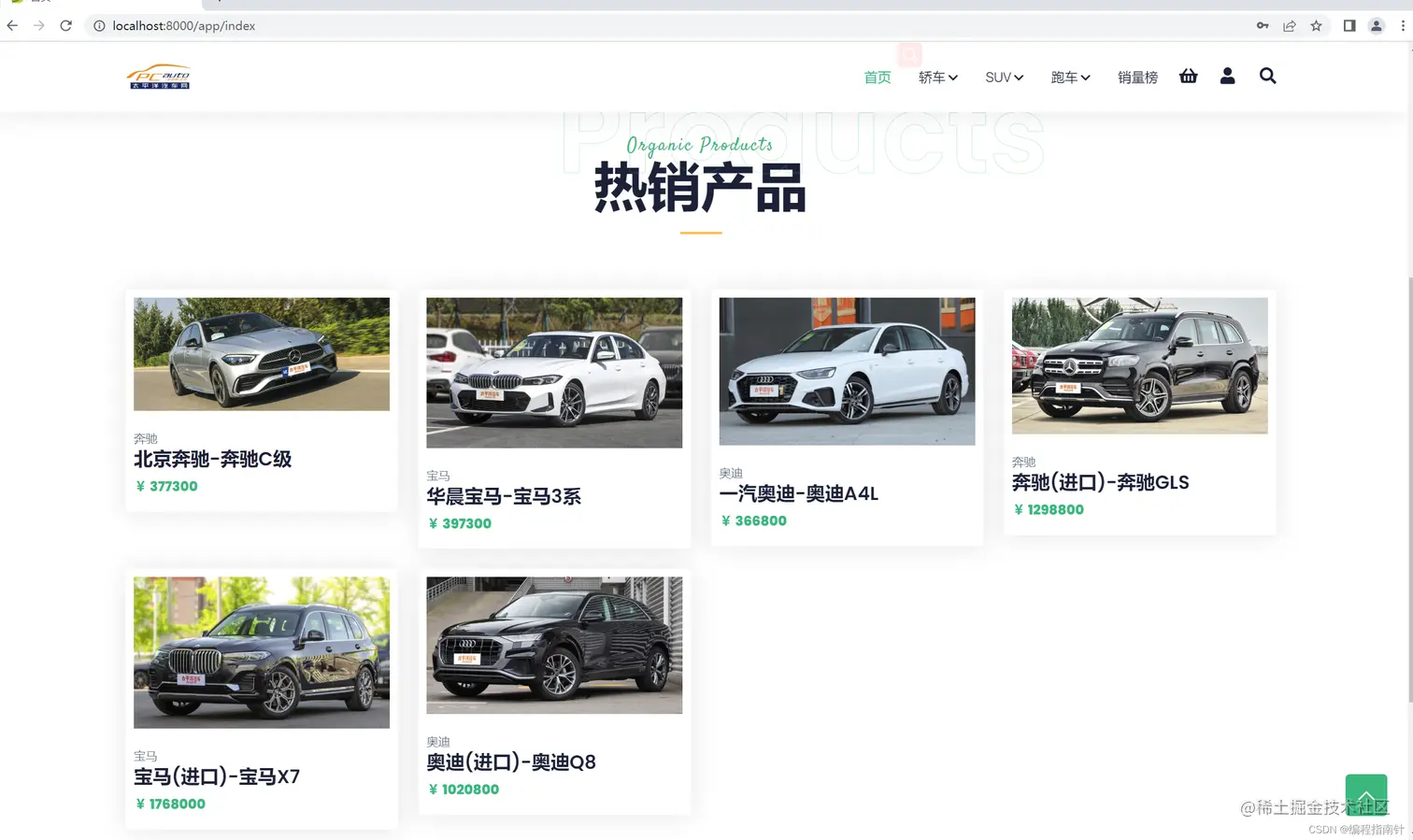Click the 奥迪 brand label above 奥迪(进口)-奥迪Q8

pos(438,742)
